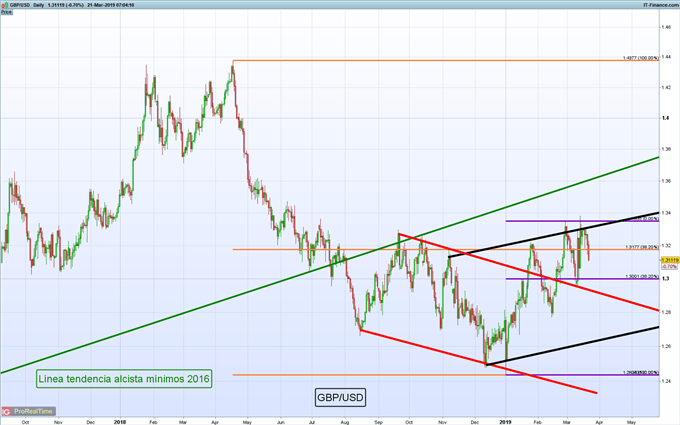Click the 2018 year marker on date axis
Viewport: 680px width, 425px height.
pyautogui.click(x=120, y=422)
